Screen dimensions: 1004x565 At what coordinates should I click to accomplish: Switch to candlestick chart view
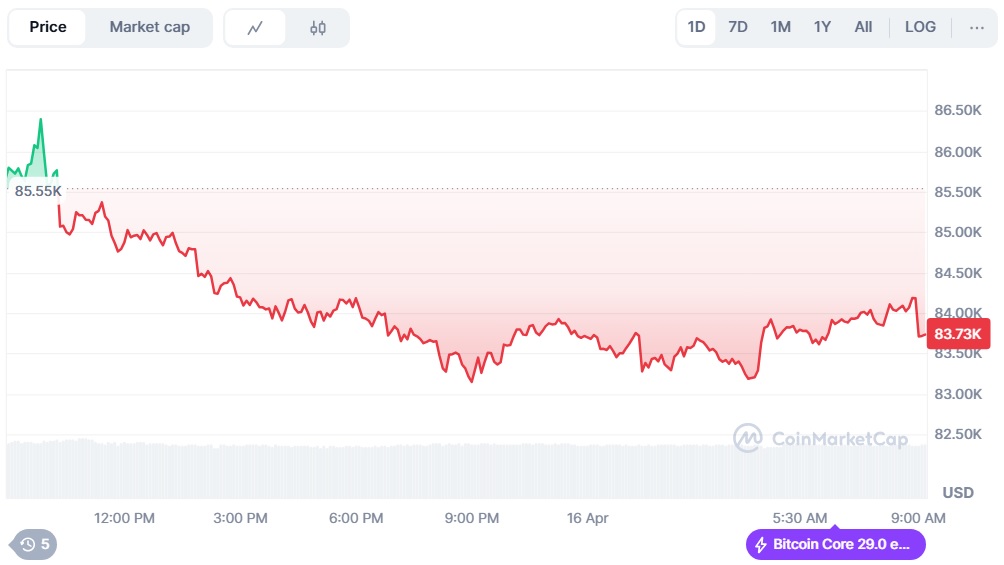point(318,28)
